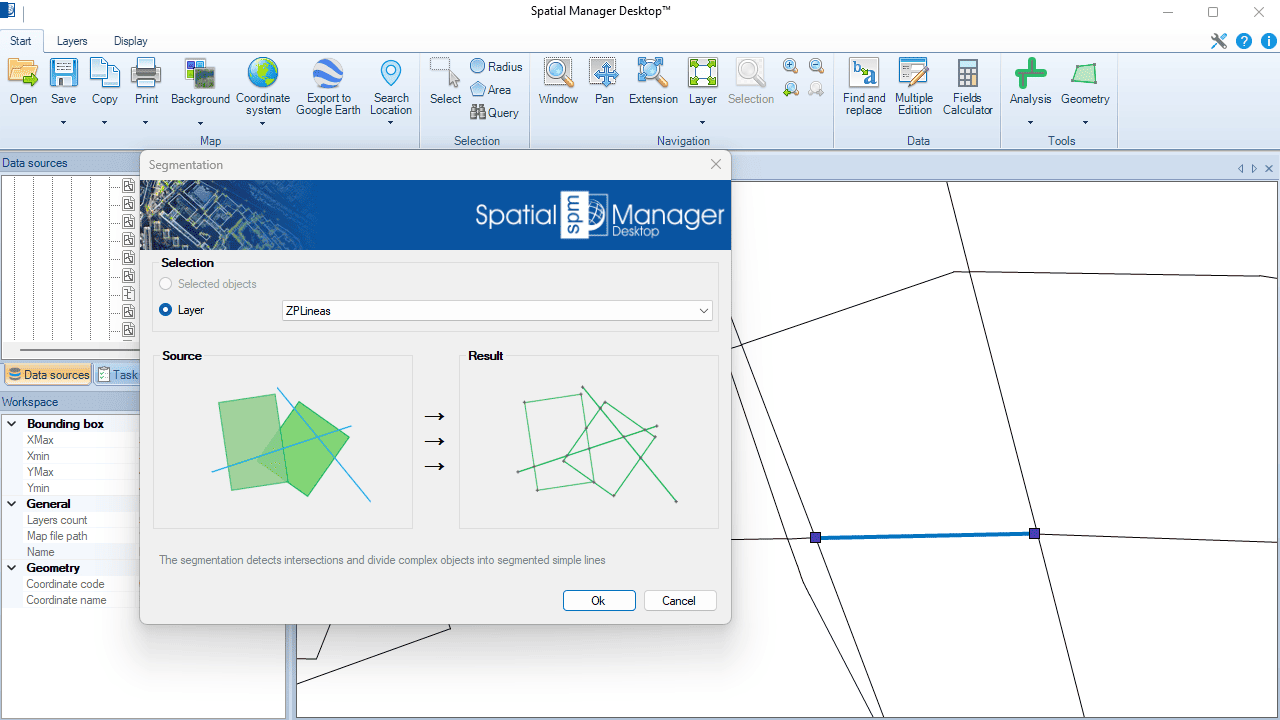Screen dimensions: 1280x720
Task: Close the Segmentation dialog with X
Action: click(716, 165)
